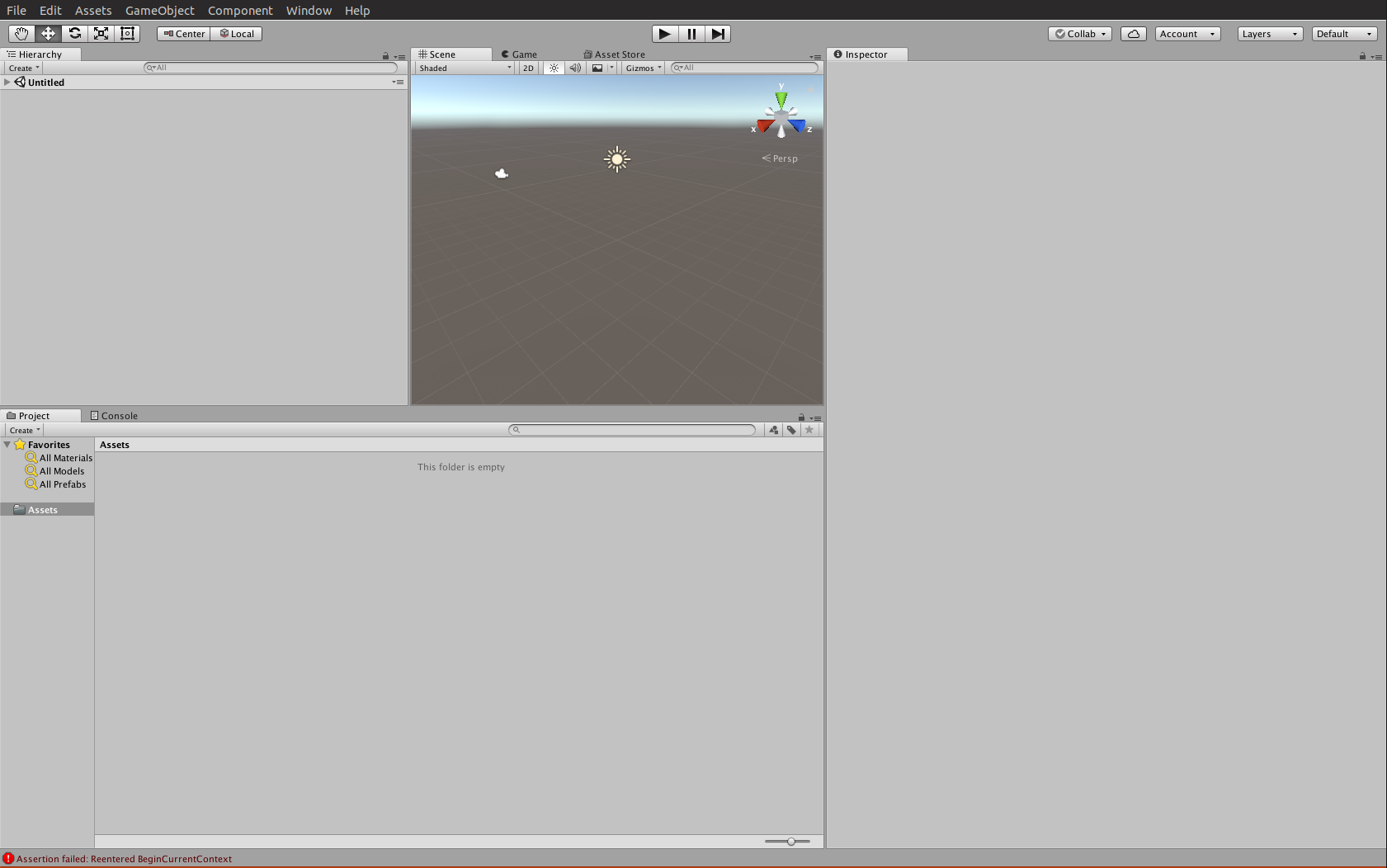Select the Move tool

point(48,33)
